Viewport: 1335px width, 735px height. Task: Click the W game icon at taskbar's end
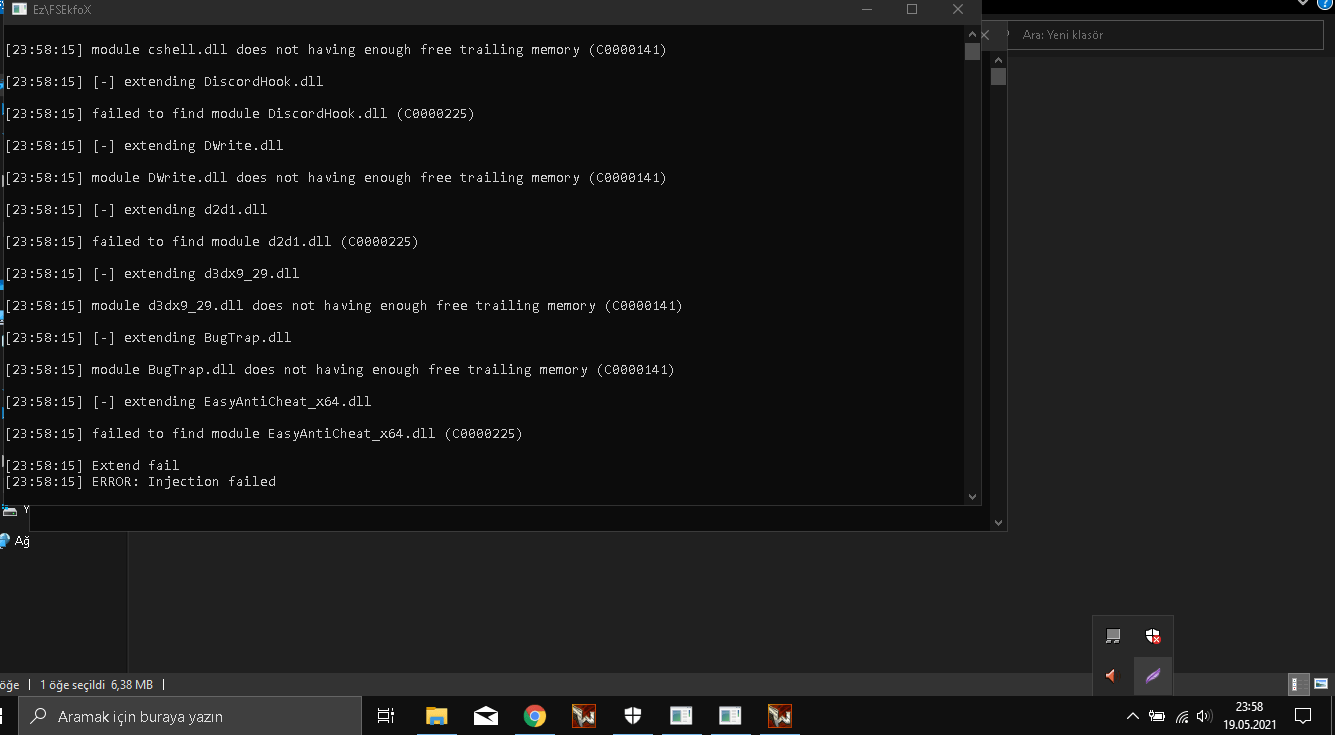tap(779, 716)
